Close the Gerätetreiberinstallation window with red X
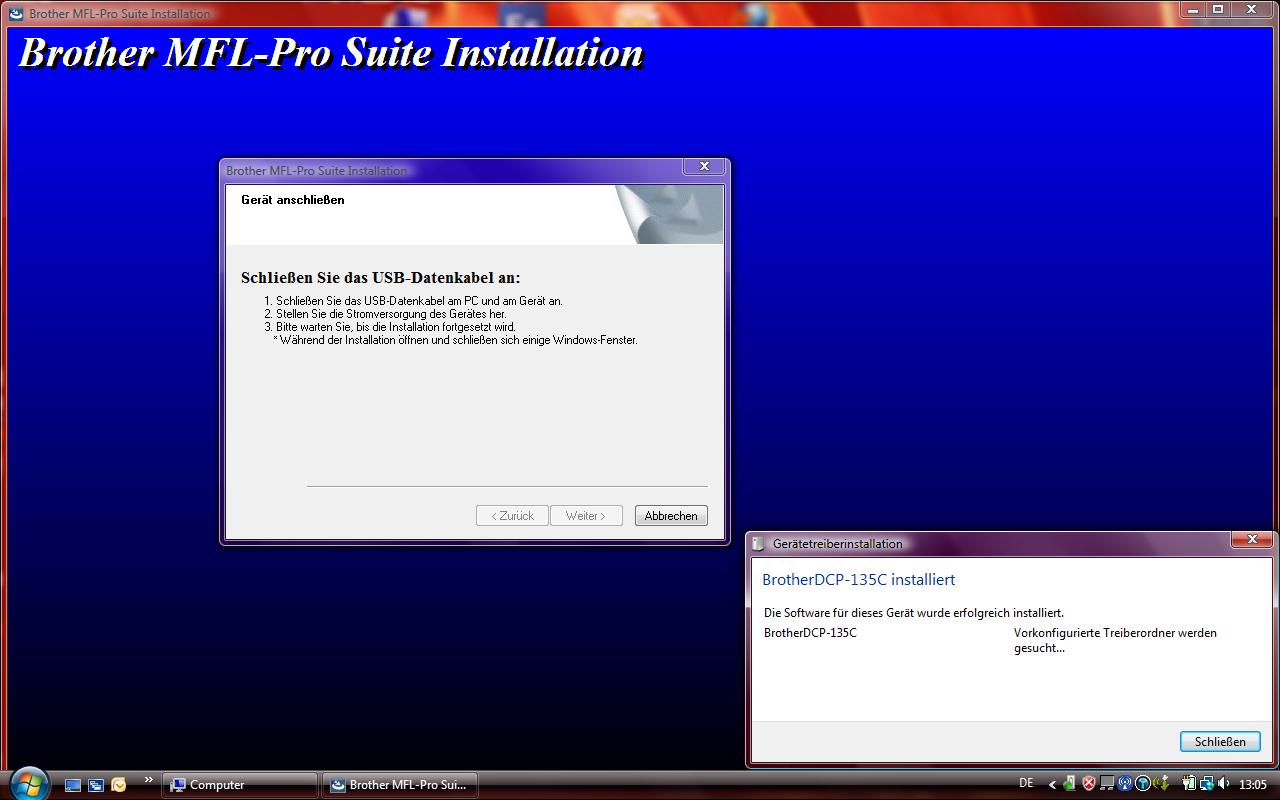 coord(1251,540)
